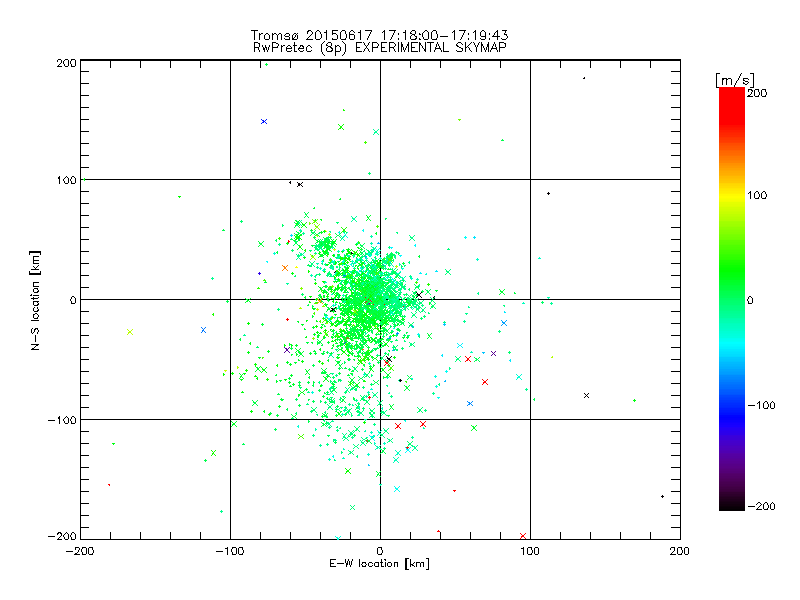Click the x-axis tick label "-100"

pyautogui.click(x=230, y=552)
